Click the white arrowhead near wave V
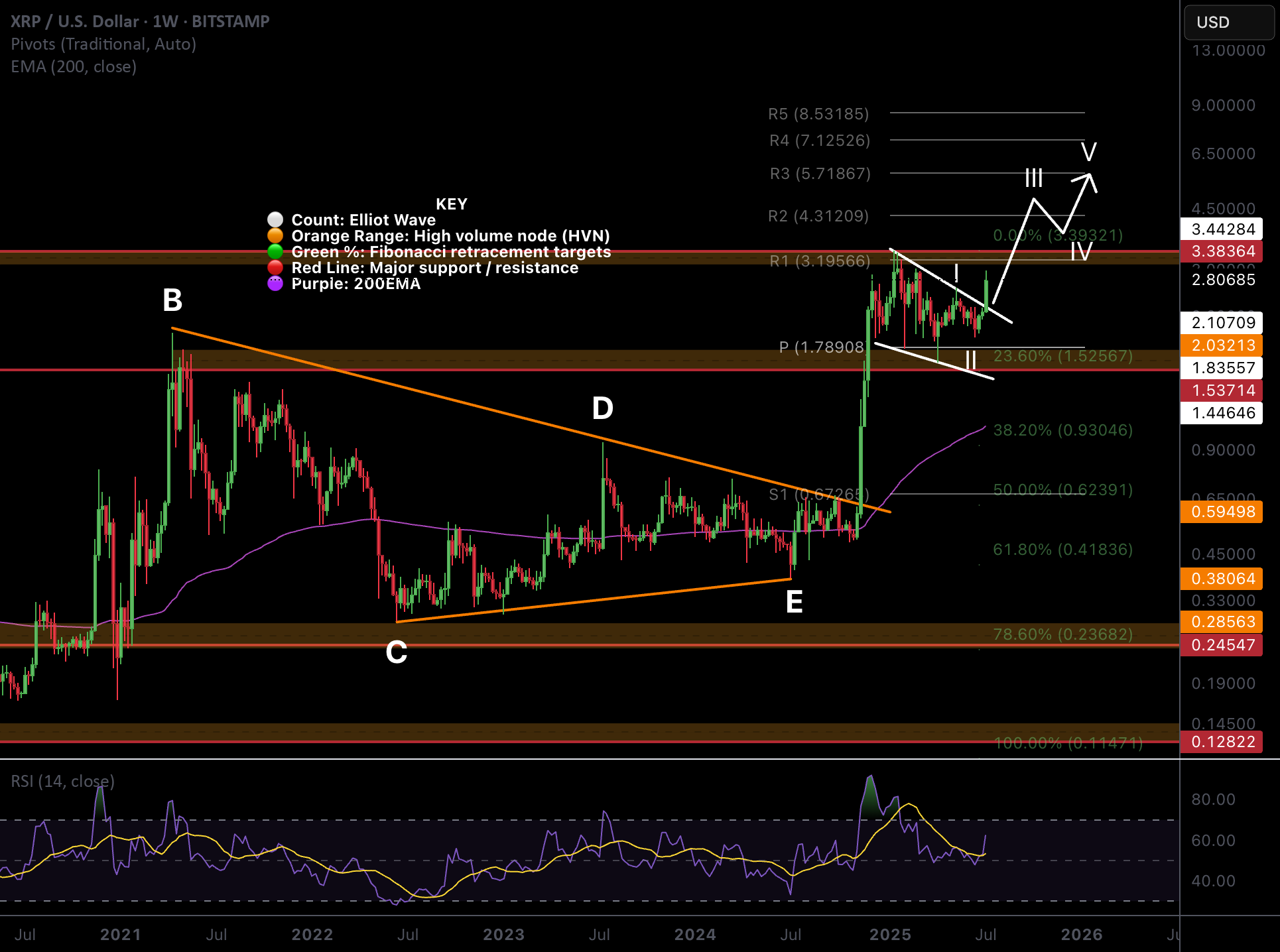Viewport: 1280px width, 952px height. pyautogui.click(x=1088, y=180)
